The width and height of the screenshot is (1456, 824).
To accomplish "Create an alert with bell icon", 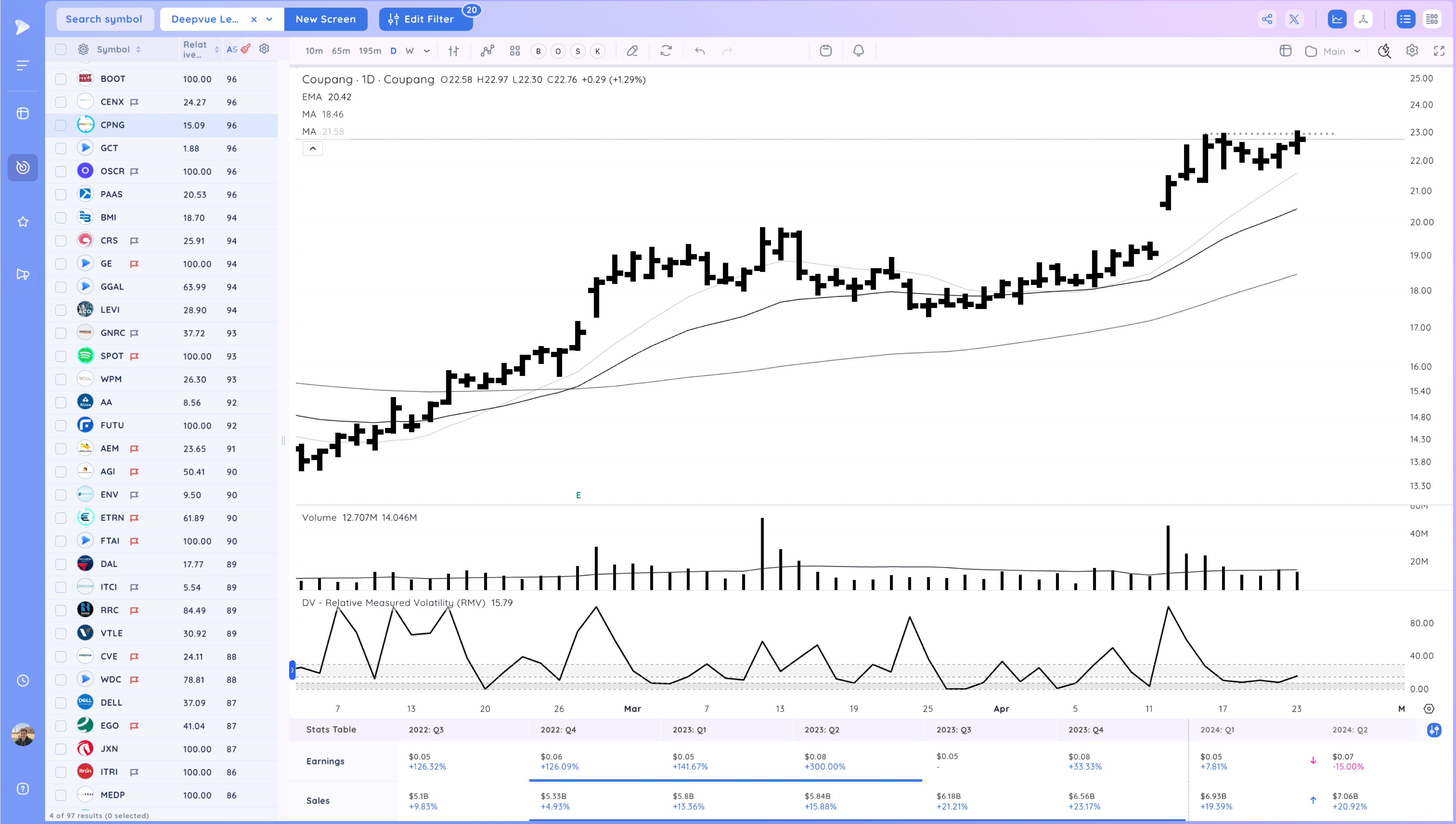I will click(x=858, y=51).
